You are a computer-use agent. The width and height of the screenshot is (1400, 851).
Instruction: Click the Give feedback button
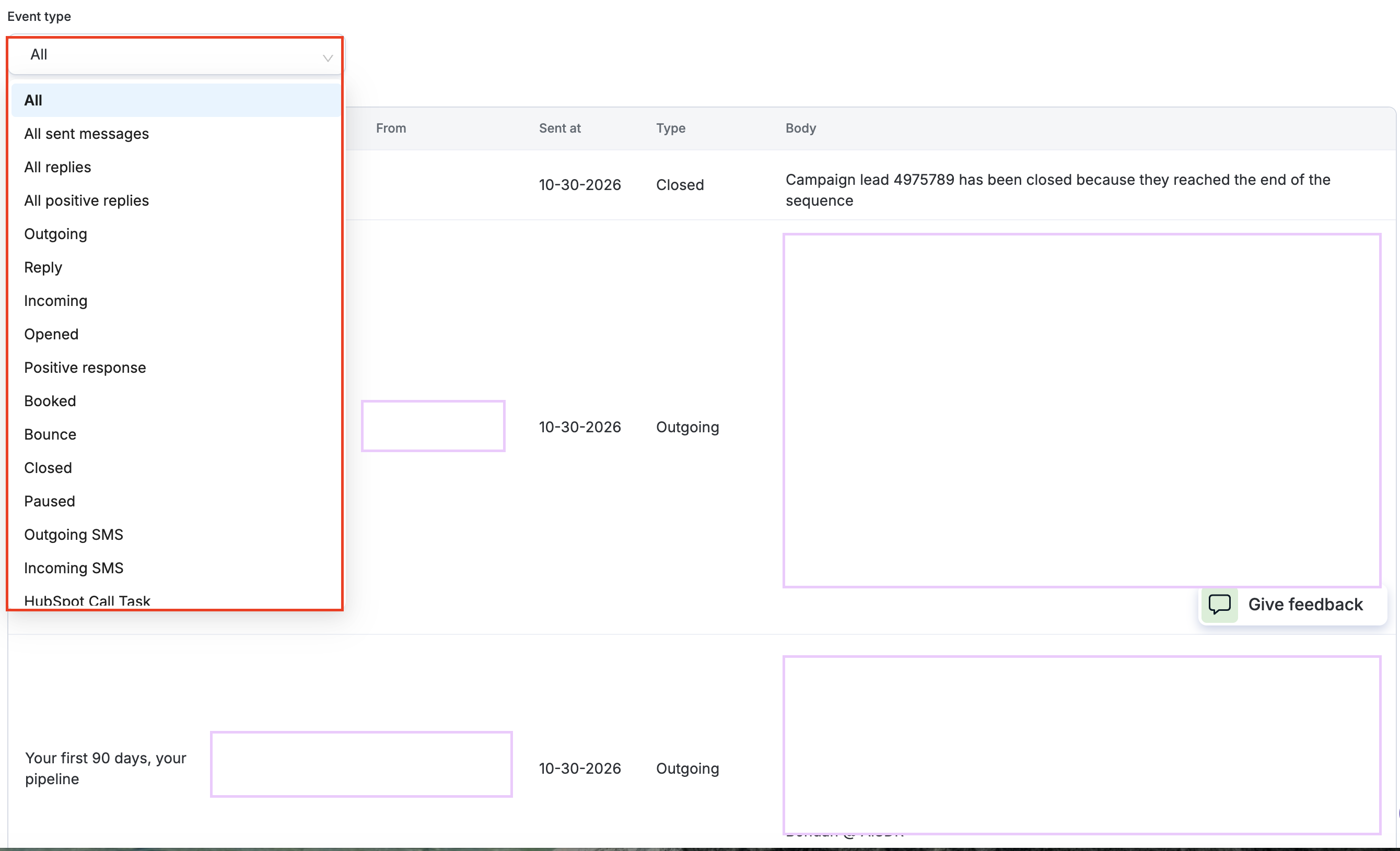[x=1292, y=605]
